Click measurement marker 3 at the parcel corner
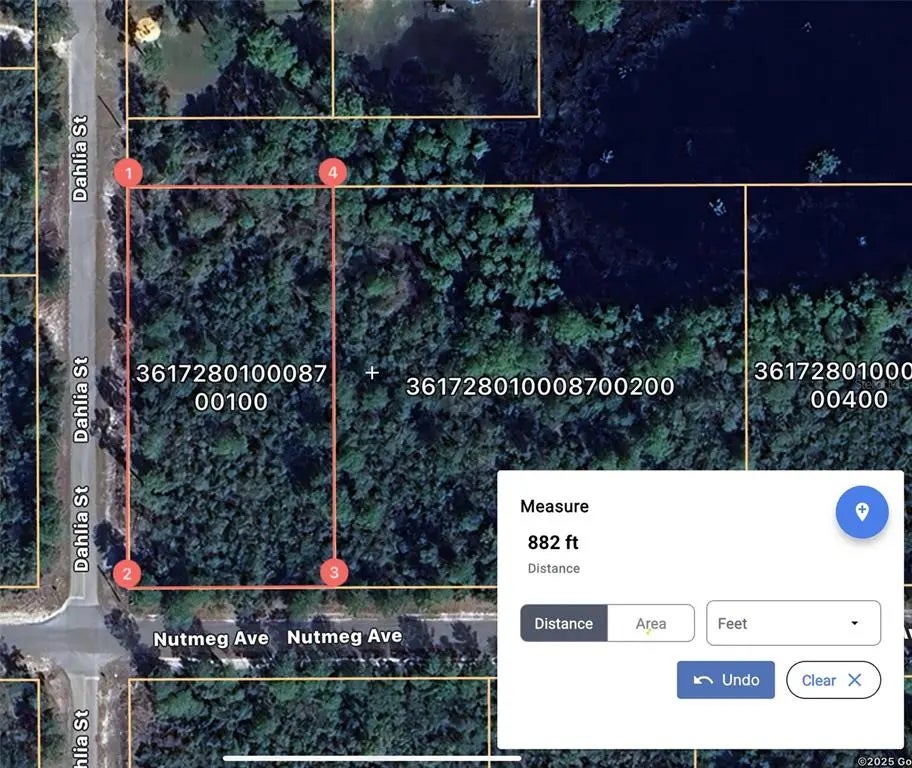This screenshot has width=912, height=768. (x=334, y=573)
